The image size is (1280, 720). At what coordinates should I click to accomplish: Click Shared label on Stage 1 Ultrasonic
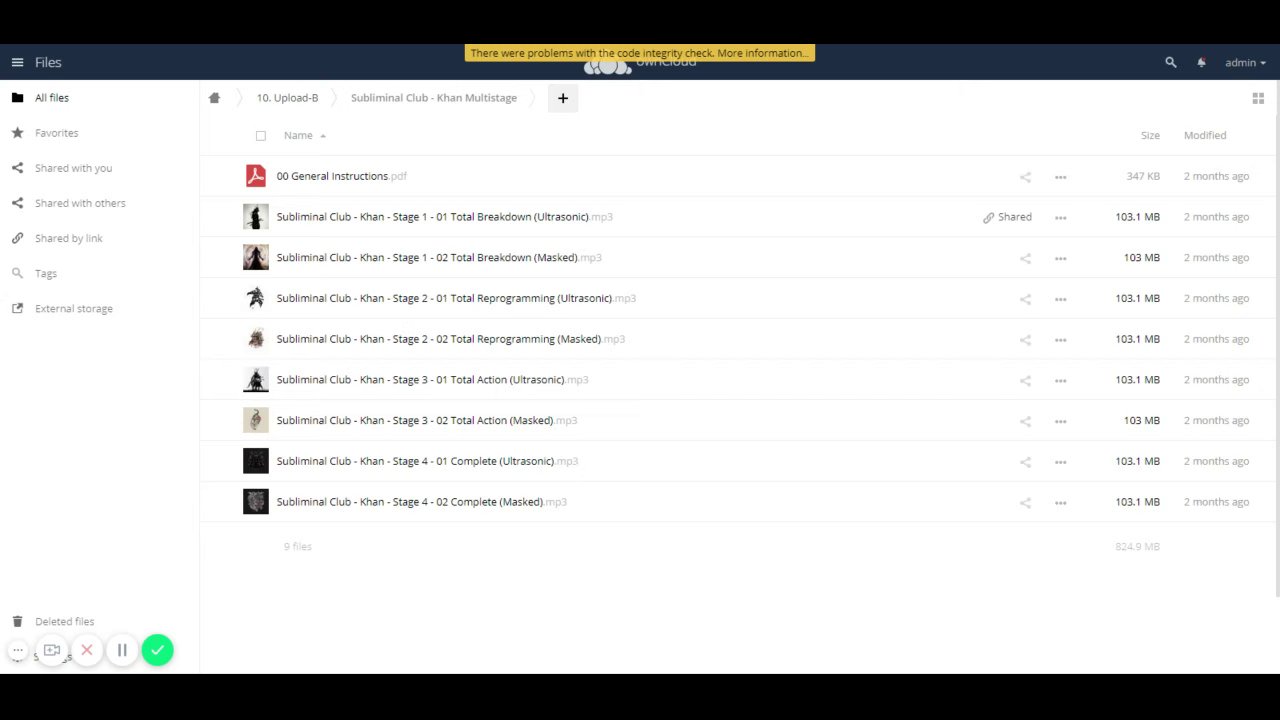(1007, 217)
